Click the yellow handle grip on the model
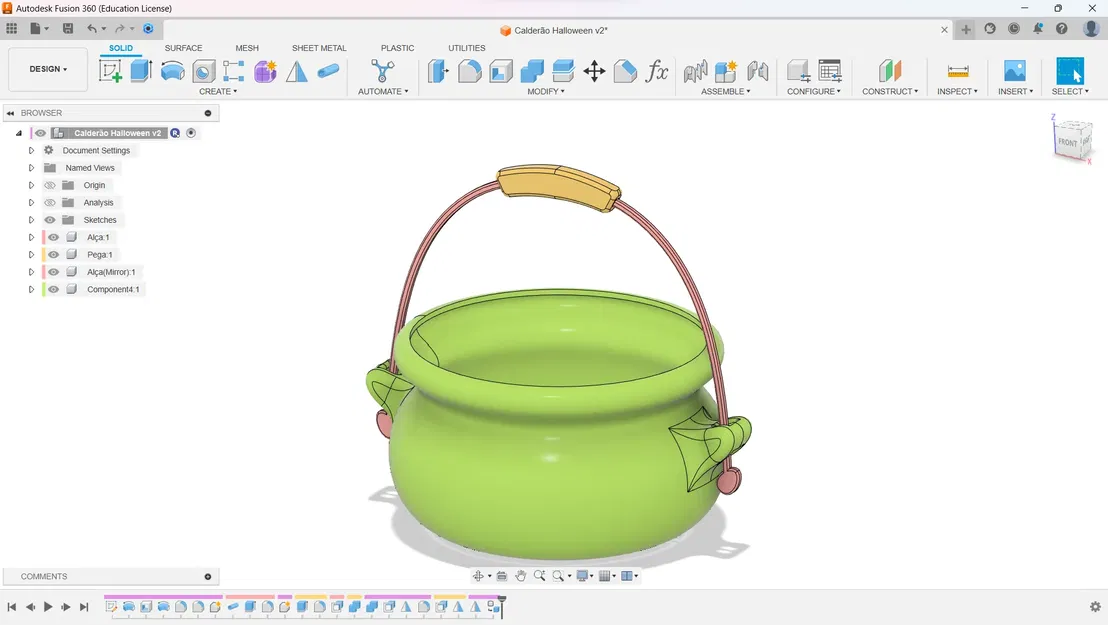The image size is (1108, 625). [x=558, y=186]
